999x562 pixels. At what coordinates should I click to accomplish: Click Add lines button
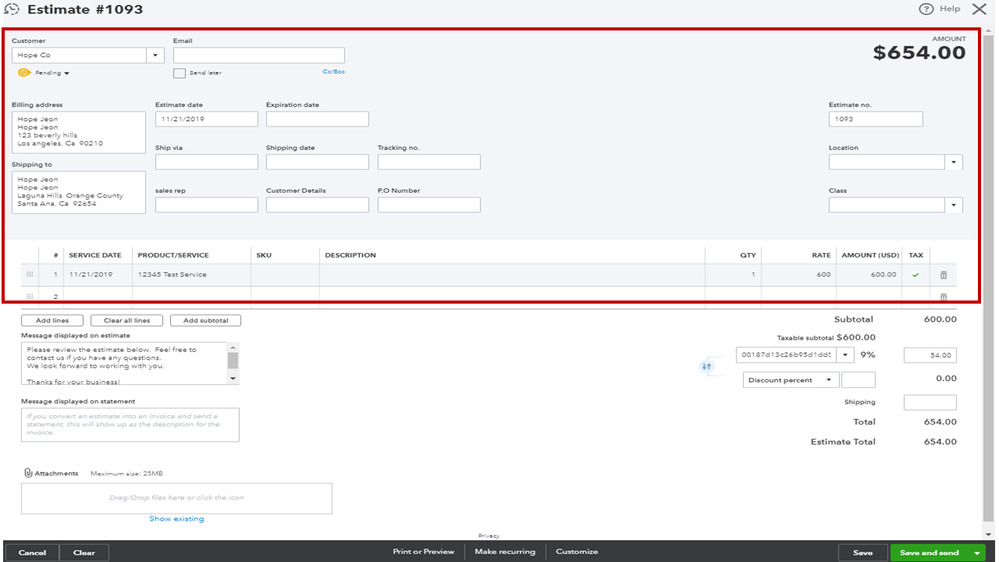(x=52, y=321)
